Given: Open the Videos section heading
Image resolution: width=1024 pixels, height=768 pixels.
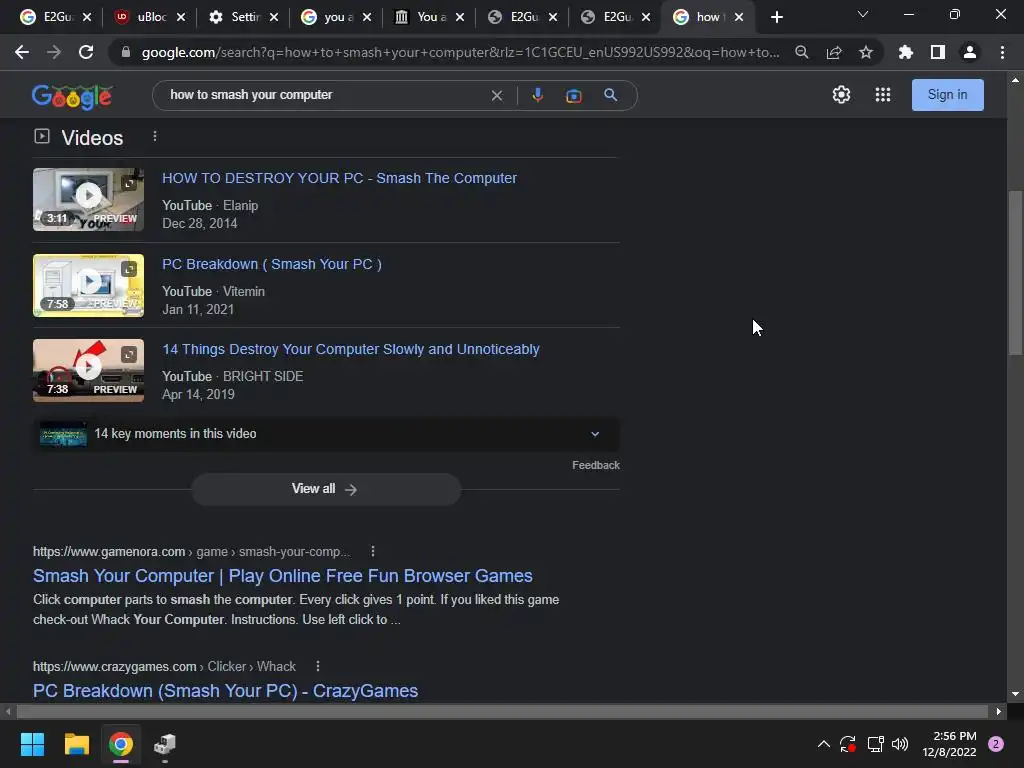Looking at the screenshot, I should (92, 138).
